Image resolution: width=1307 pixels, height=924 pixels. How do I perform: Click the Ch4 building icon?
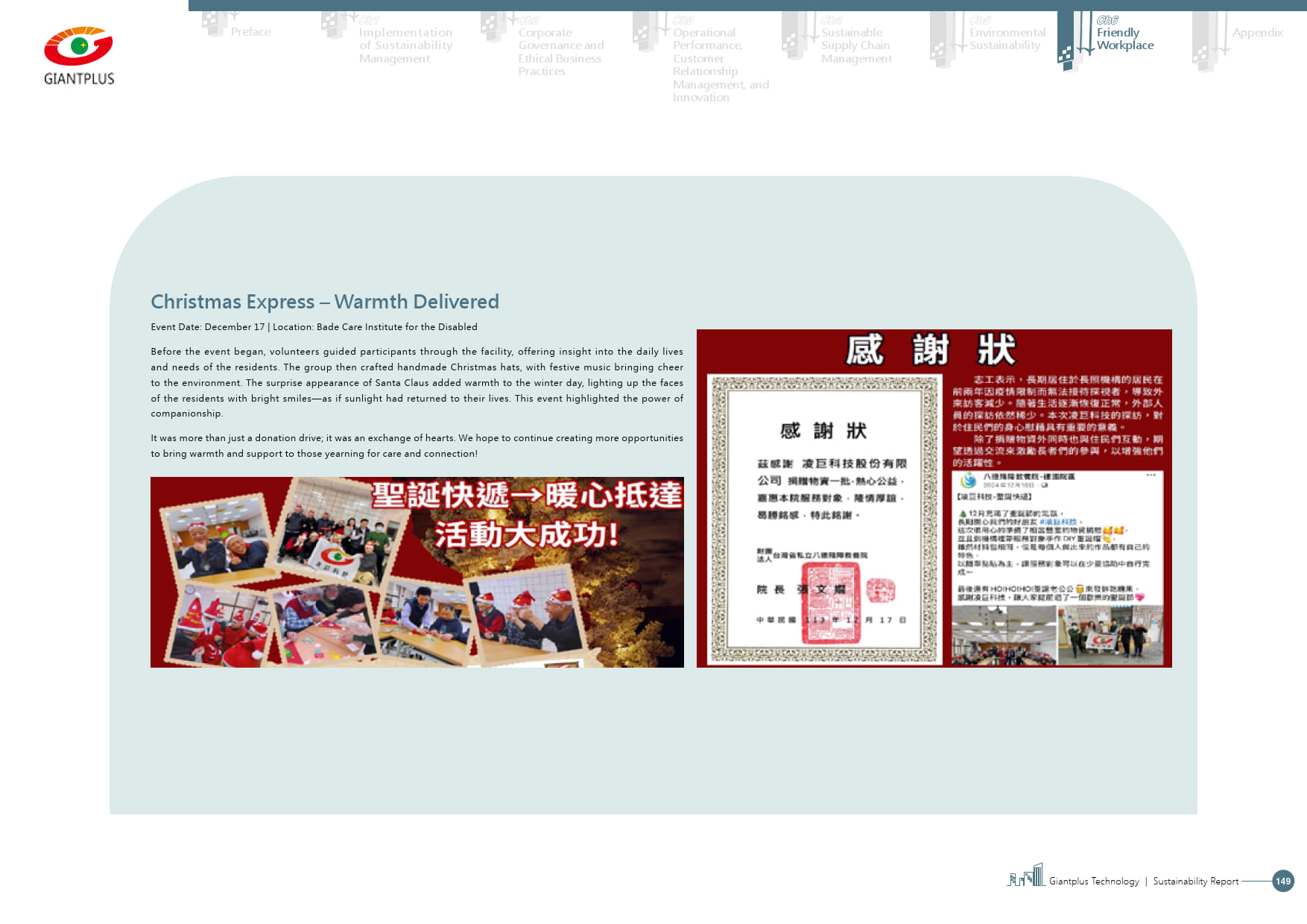point(795,37)
